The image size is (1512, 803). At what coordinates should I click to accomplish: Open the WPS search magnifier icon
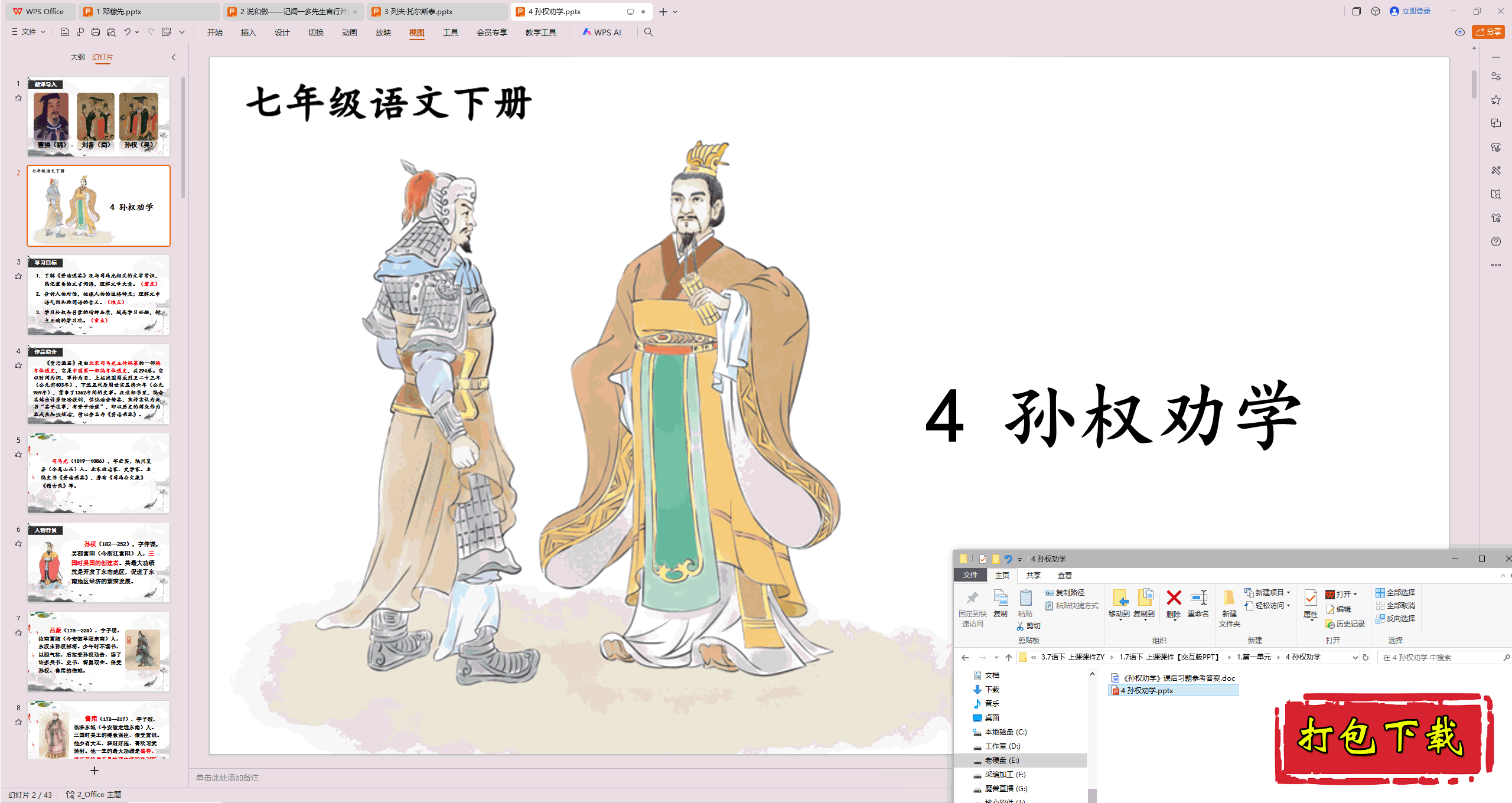tap(649, 32)
